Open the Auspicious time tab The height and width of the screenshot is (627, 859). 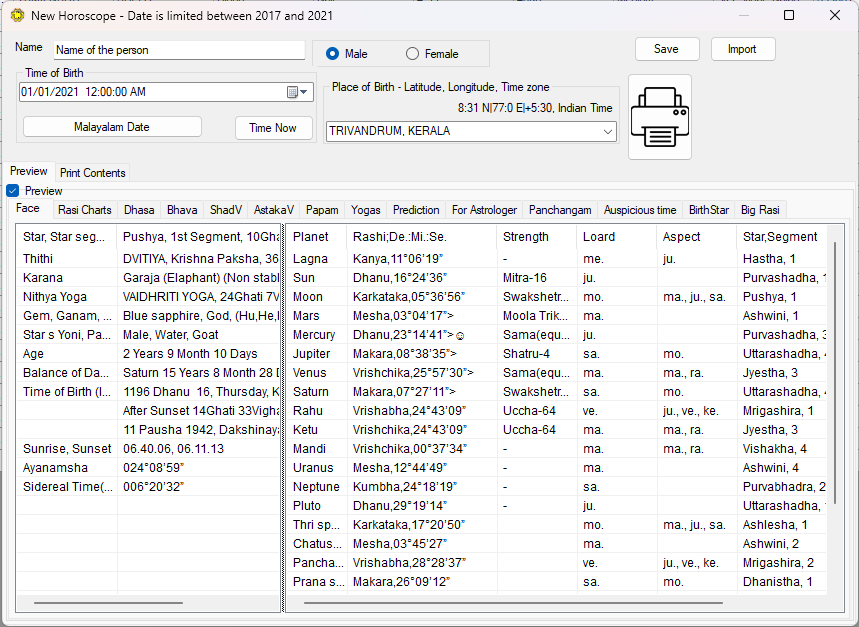click(640, 210)
